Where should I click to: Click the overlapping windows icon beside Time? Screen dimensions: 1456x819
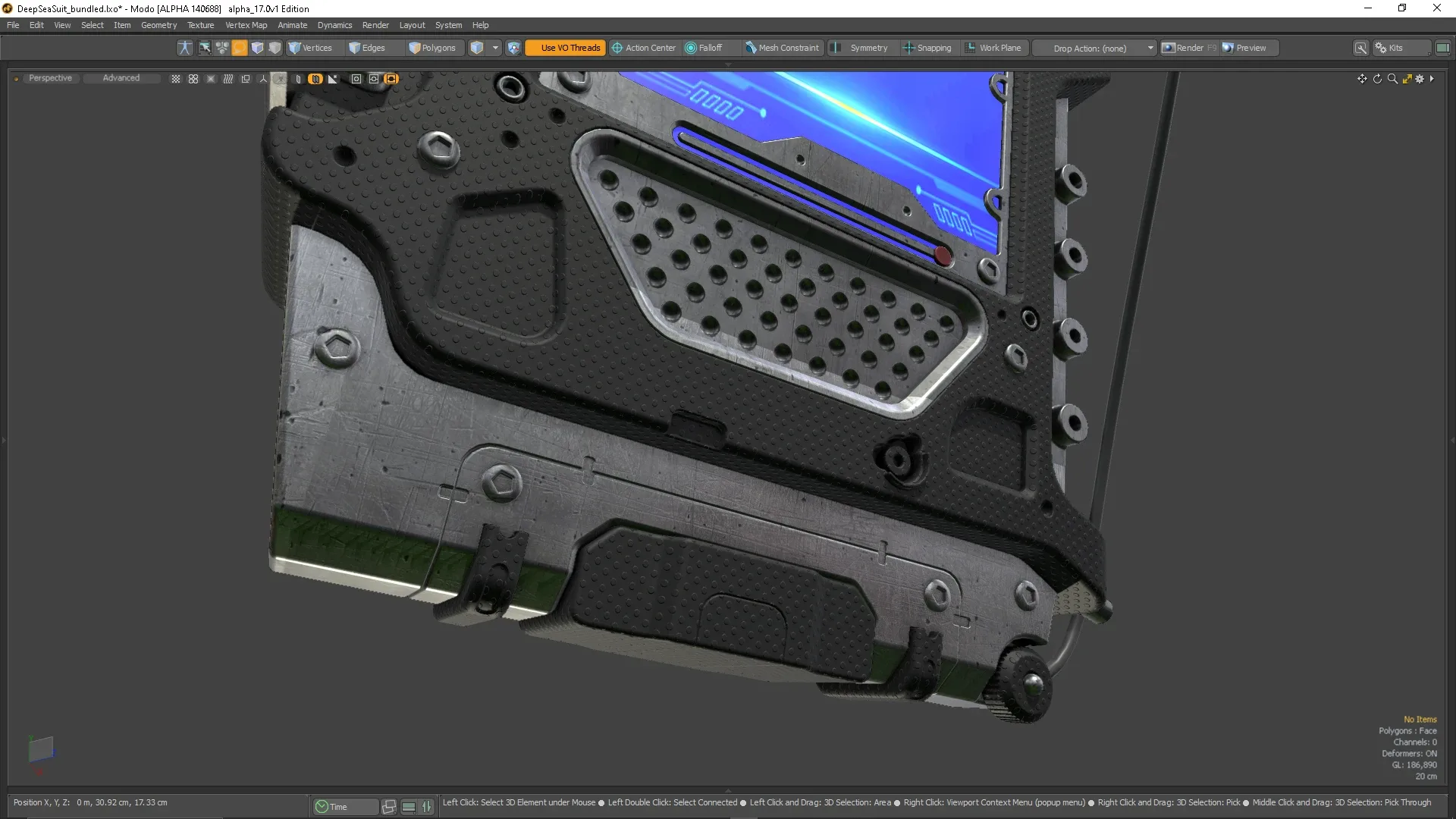(389, 807)
